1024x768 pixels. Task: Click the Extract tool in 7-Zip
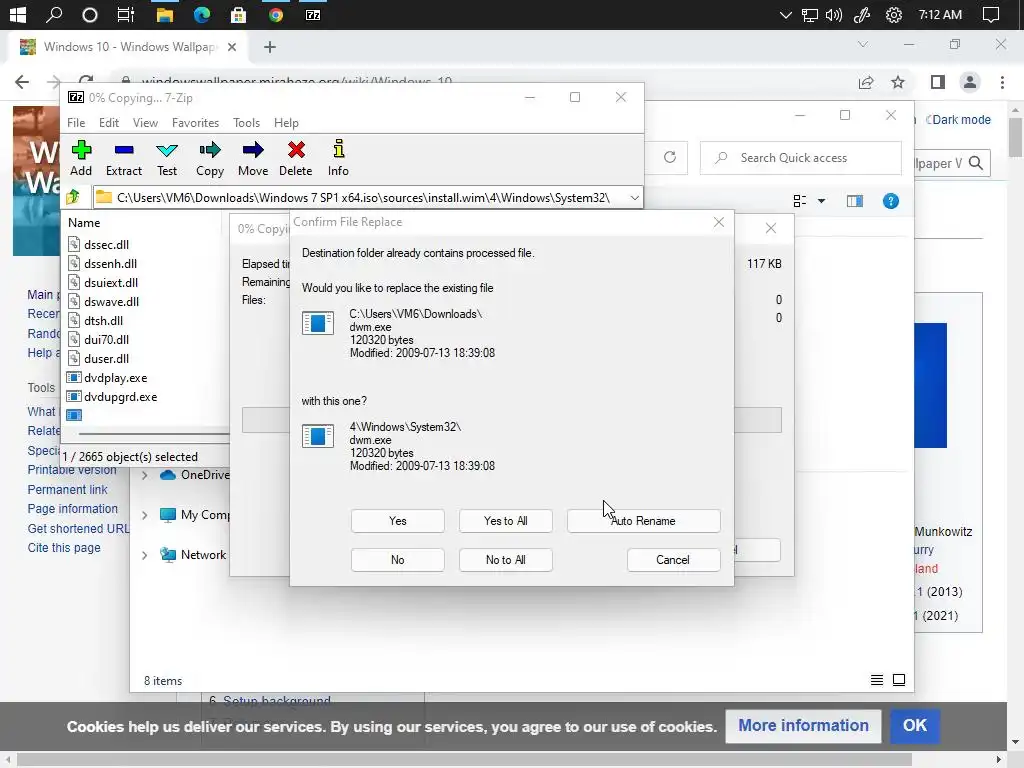point(123,158)
